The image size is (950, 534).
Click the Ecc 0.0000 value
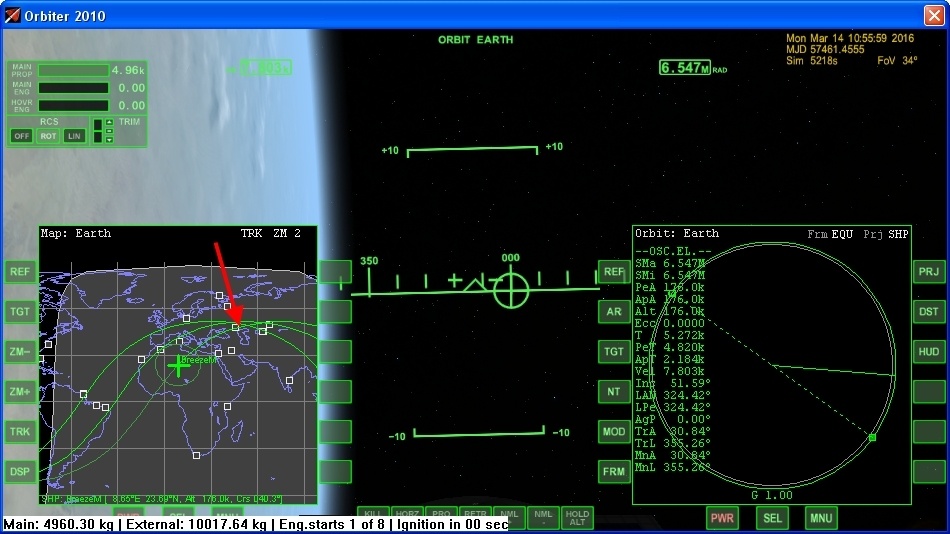pos(683,323)
